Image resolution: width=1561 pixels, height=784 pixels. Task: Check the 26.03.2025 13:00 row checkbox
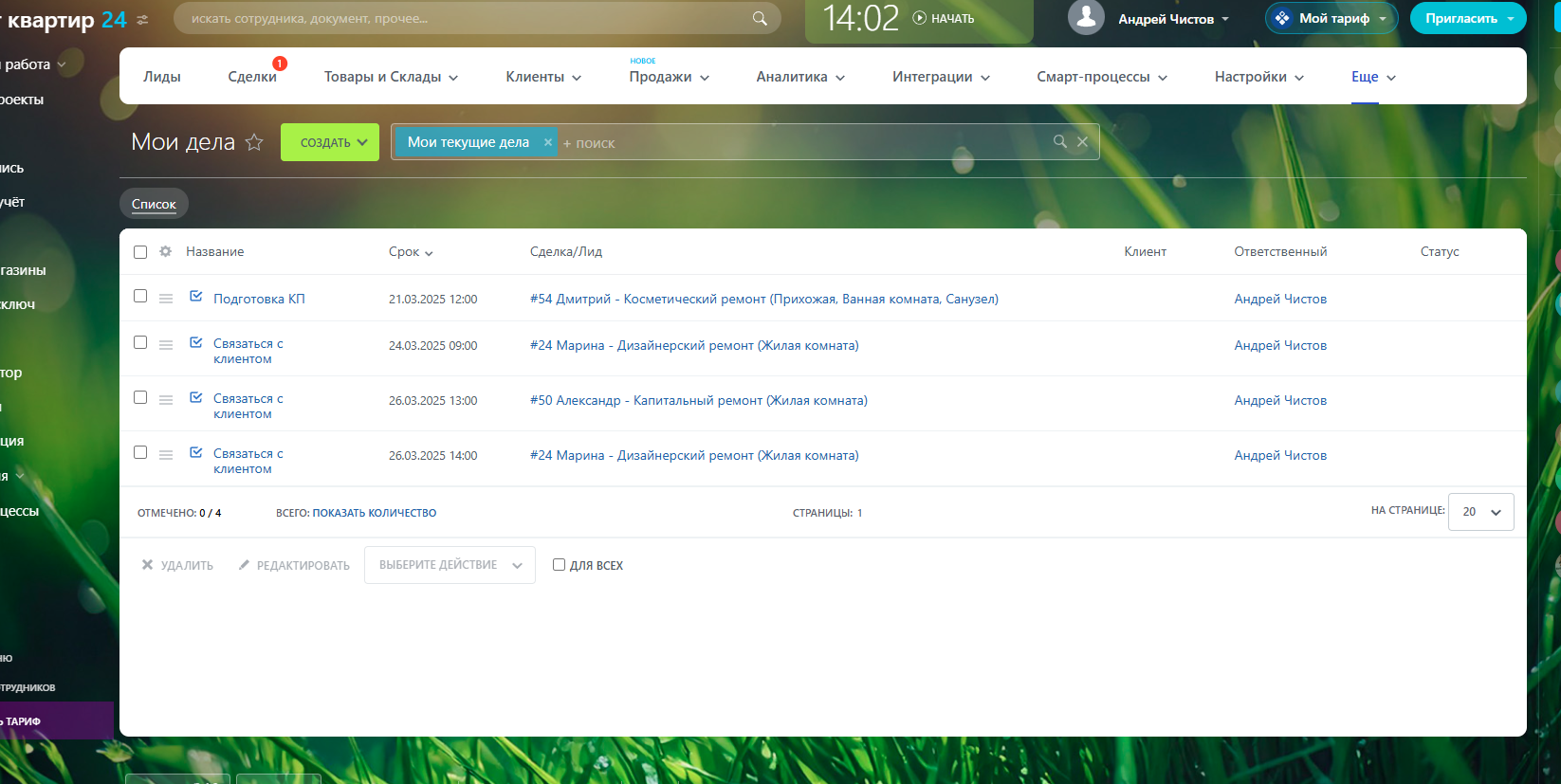(x=140, y=397)
